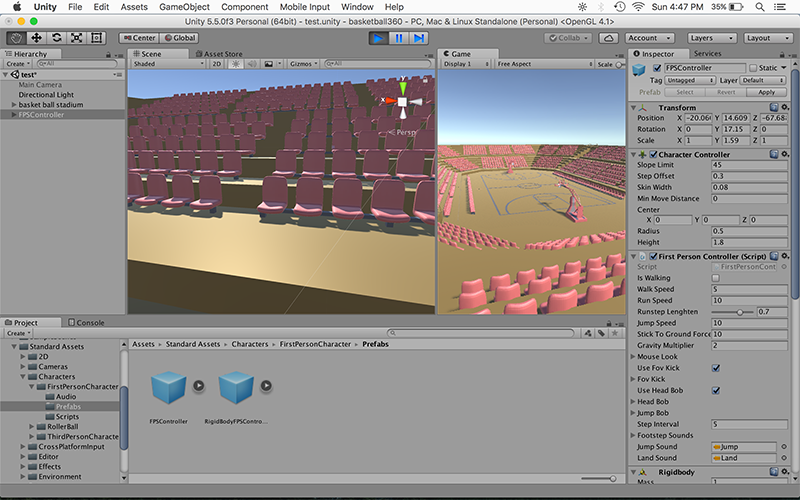Click the prefab Revert button
800x500 pixels.
[726, 92]
